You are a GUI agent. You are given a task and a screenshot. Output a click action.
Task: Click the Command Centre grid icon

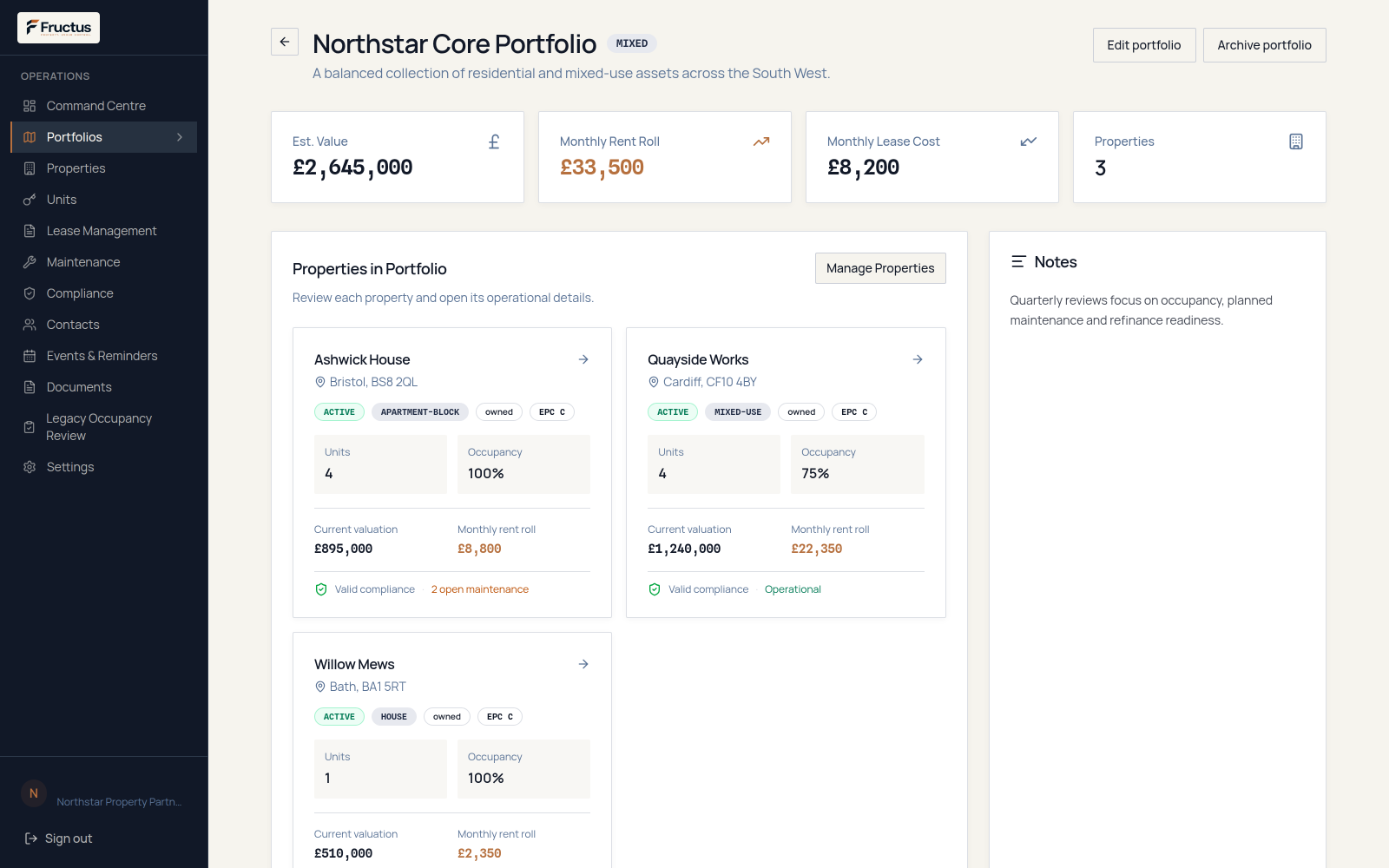point(30,106)
